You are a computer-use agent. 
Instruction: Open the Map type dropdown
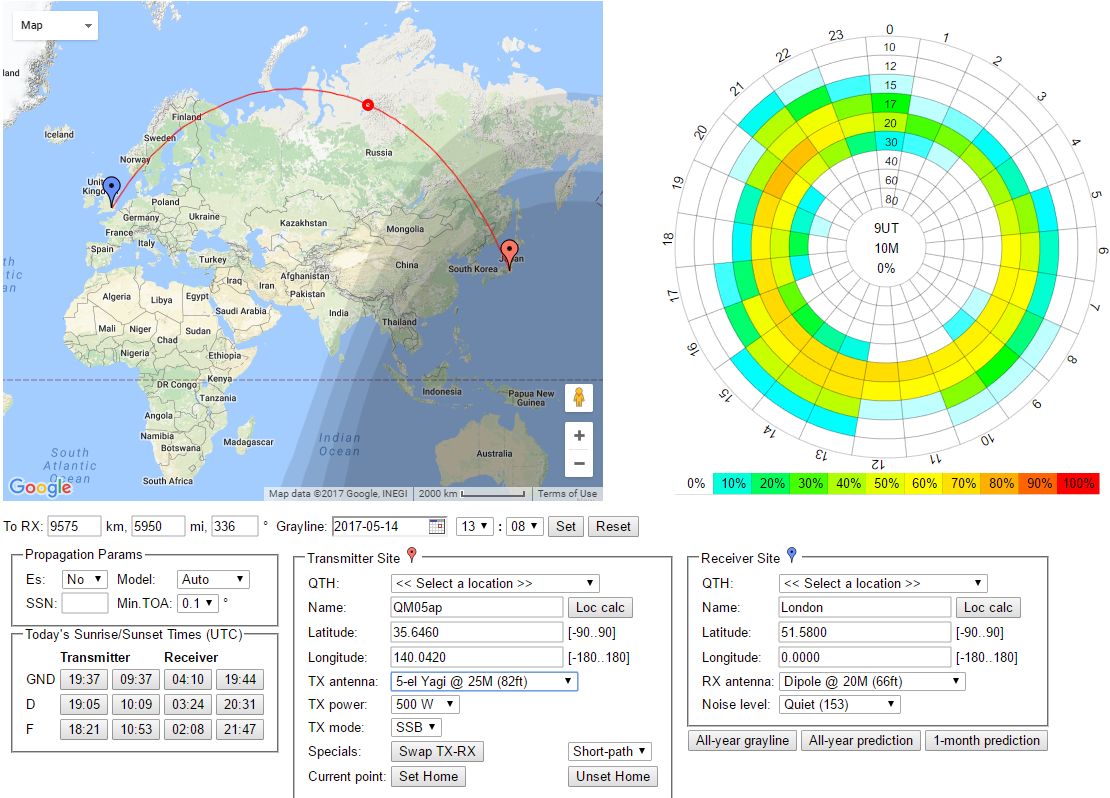(55, 25)
